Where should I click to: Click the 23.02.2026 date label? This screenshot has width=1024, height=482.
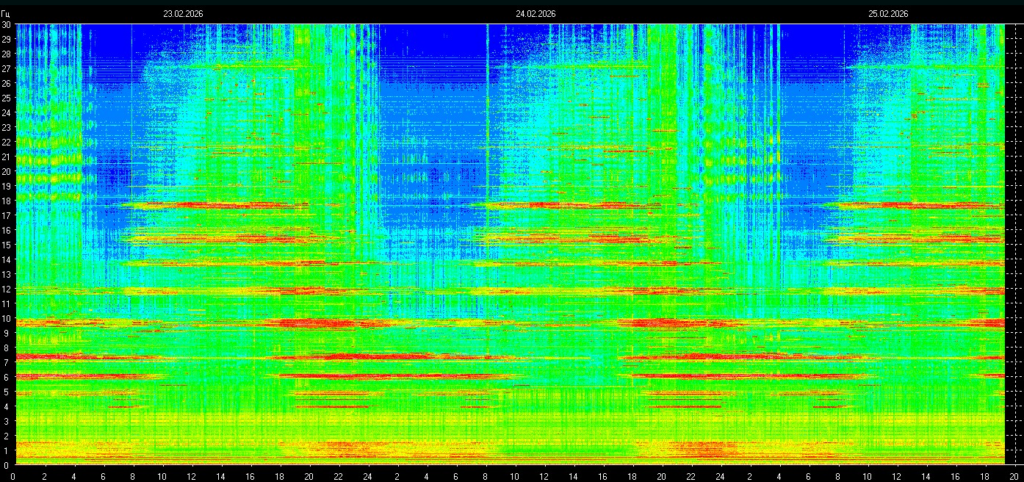[183, 14]
